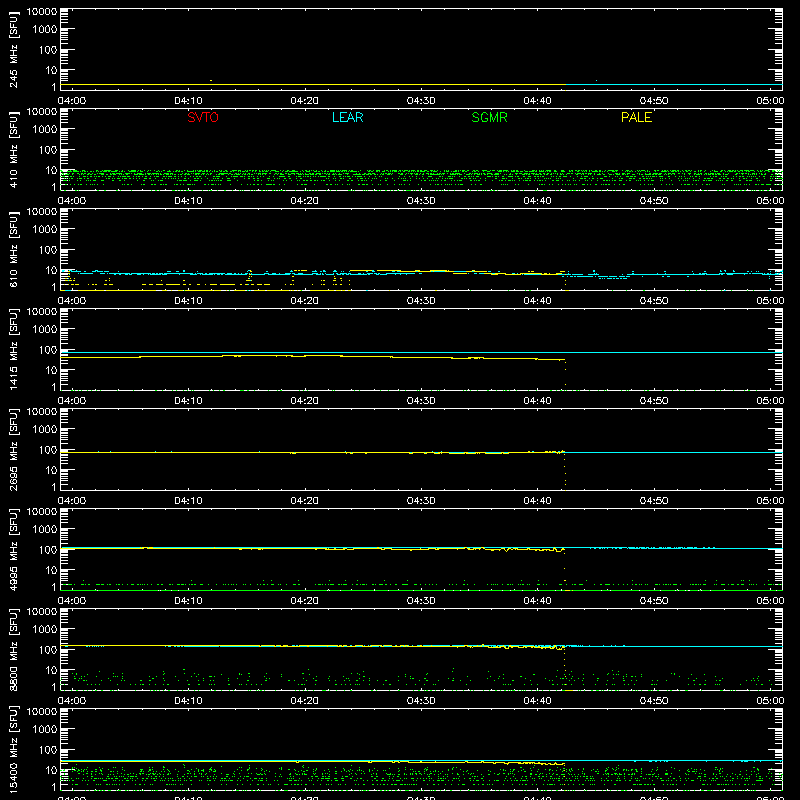Click the 1000 y-axis value on 4995 MHz panel
This screenshot has width=800, height=800.
(45, 530)
